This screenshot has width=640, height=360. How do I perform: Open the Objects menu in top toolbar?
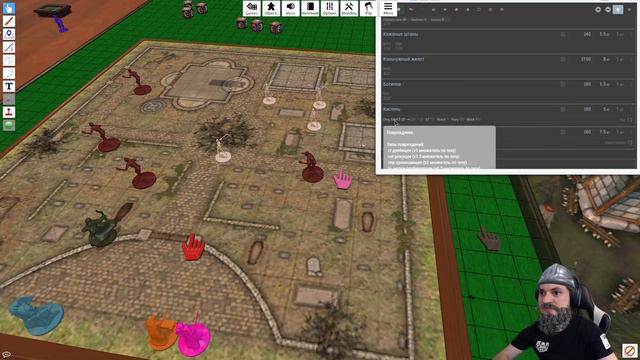pos(271,8)
